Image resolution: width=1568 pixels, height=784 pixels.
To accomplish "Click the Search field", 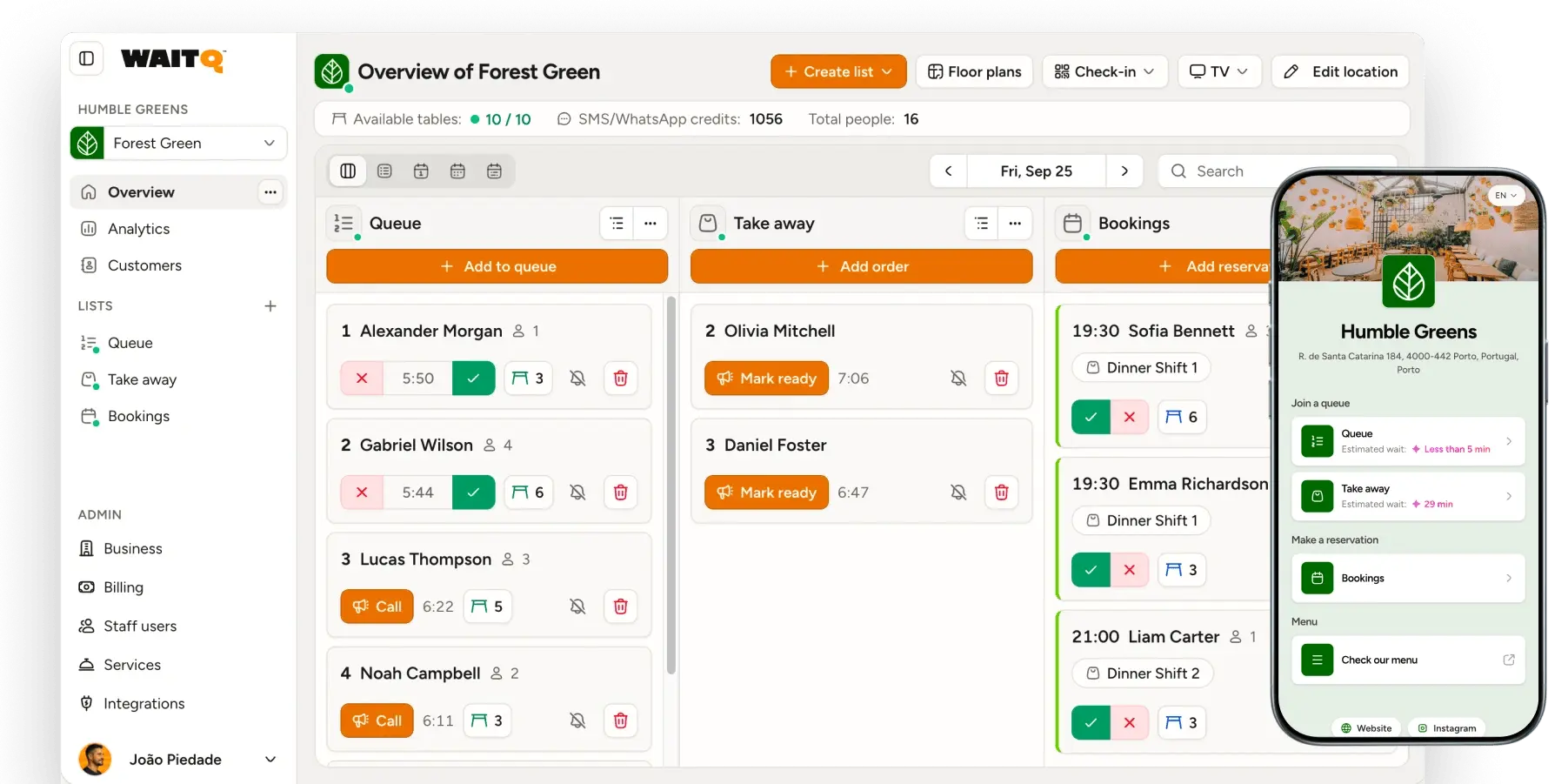I will click(x=1218, y=171).
